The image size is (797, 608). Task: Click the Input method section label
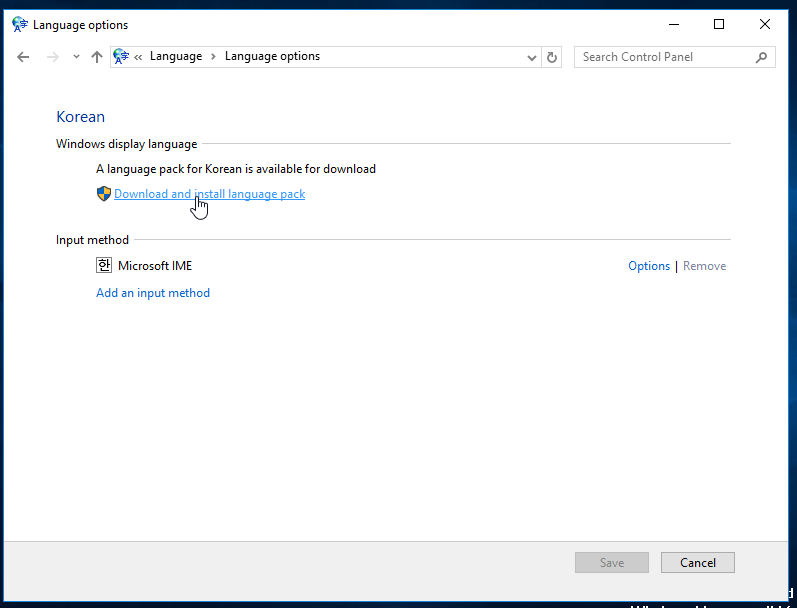92,240
